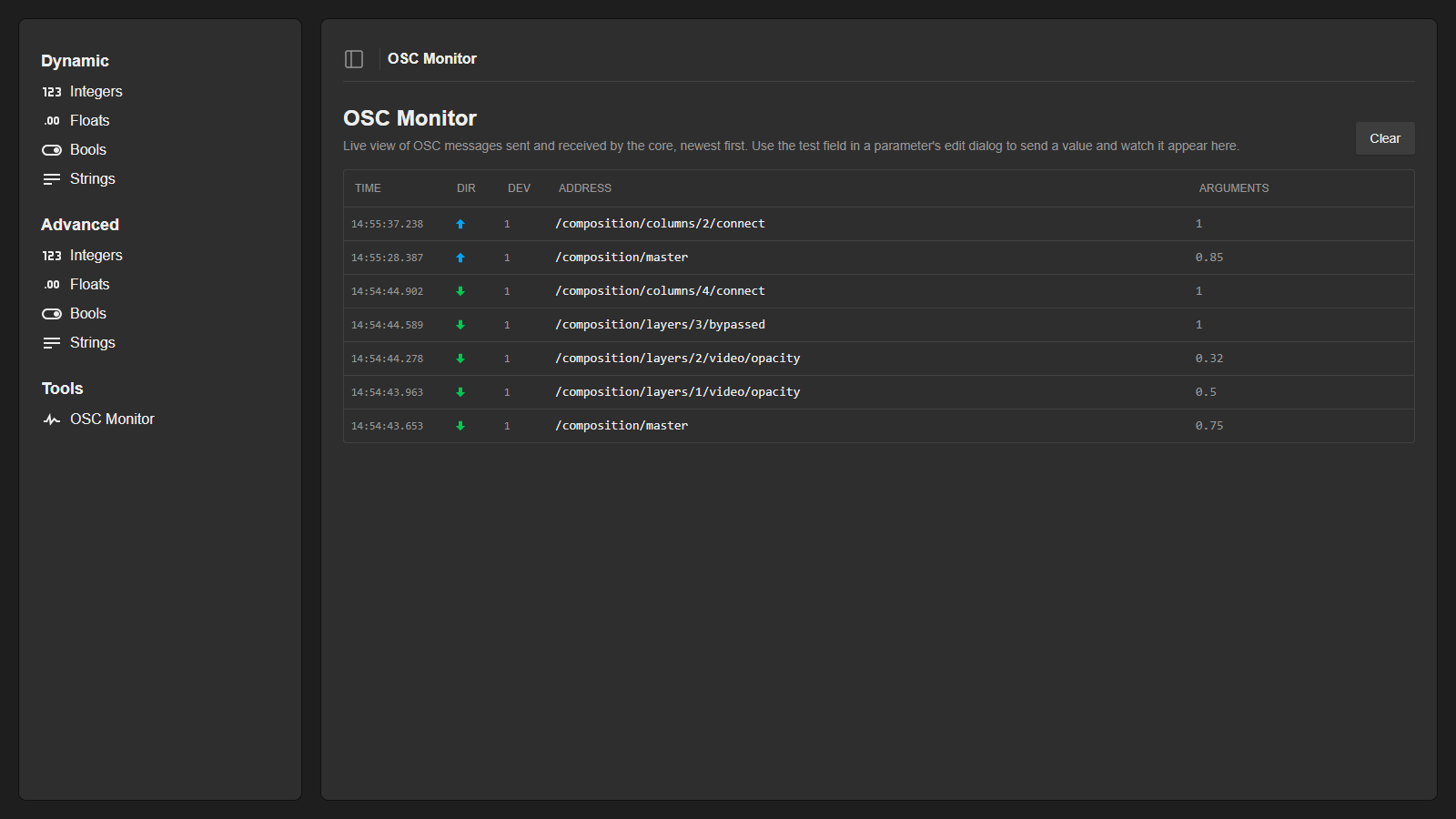The image size is (1456, 819).
Task: Open Dynamic Floats page
Action: [89, 121]
